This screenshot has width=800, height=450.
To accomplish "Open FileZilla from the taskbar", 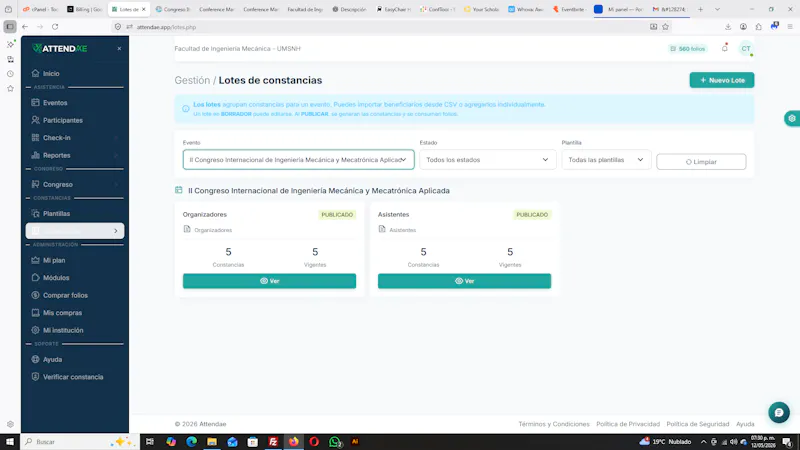I will (x=273, y=442).
